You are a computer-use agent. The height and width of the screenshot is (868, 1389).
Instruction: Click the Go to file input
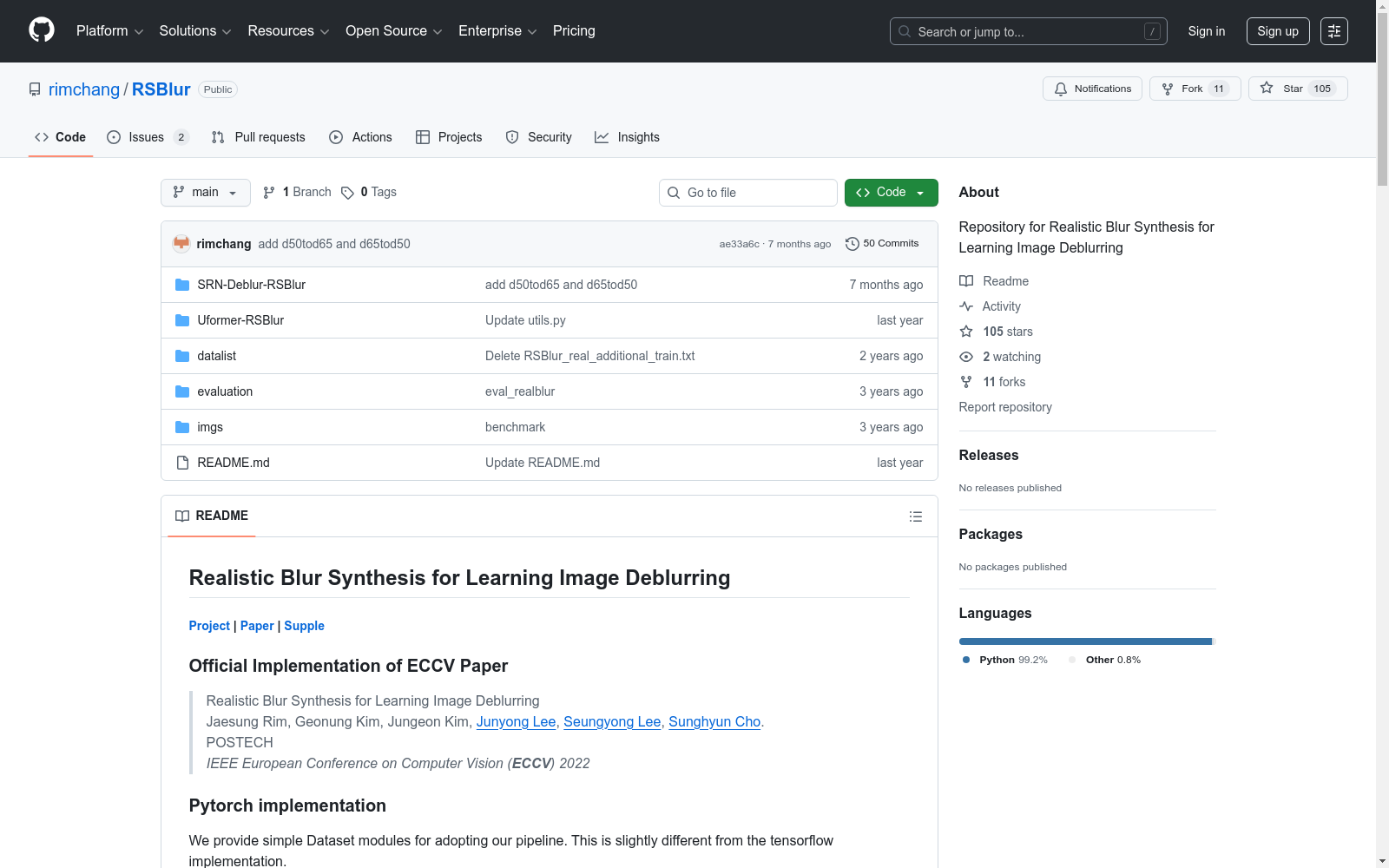coord(748,193)
